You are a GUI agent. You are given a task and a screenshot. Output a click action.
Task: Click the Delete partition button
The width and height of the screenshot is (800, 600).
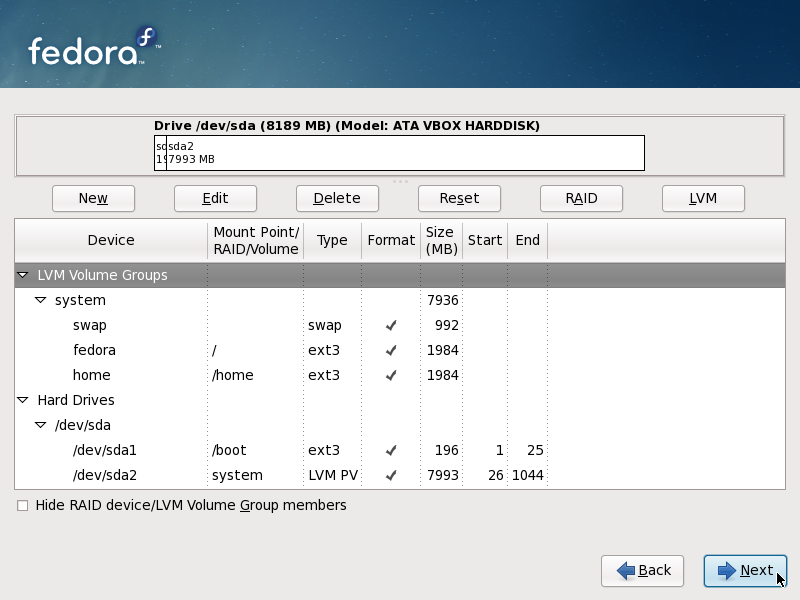tap(337, 198)
